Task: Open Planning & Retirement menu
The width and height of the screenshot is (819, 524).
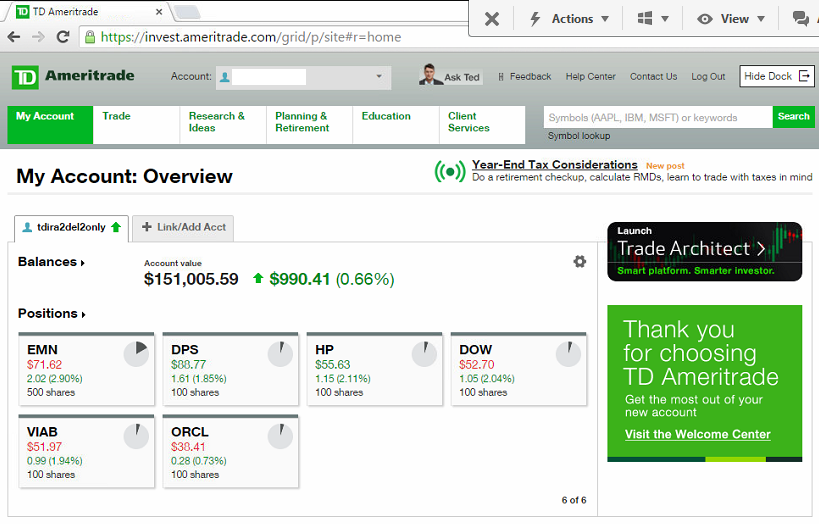Action: (309, 124)
